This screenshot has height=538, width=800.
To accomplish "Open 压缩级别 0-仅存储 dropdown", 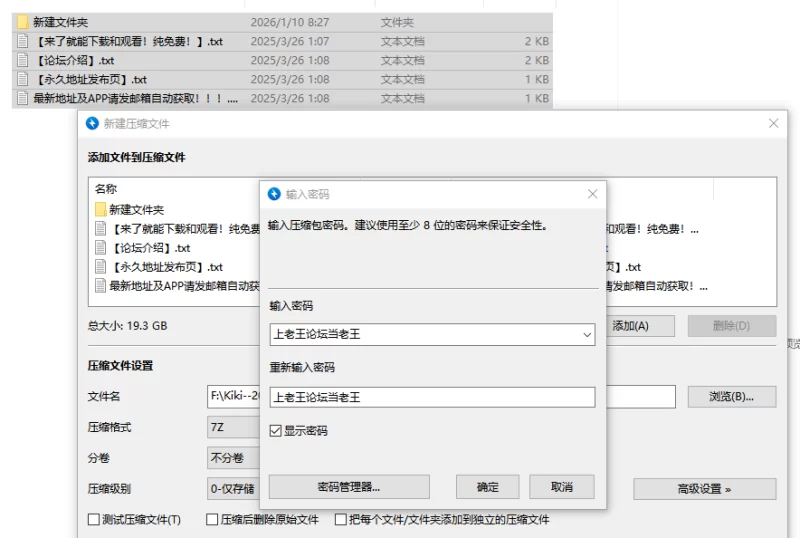I will pyautogui.click(x=234, y=489).
